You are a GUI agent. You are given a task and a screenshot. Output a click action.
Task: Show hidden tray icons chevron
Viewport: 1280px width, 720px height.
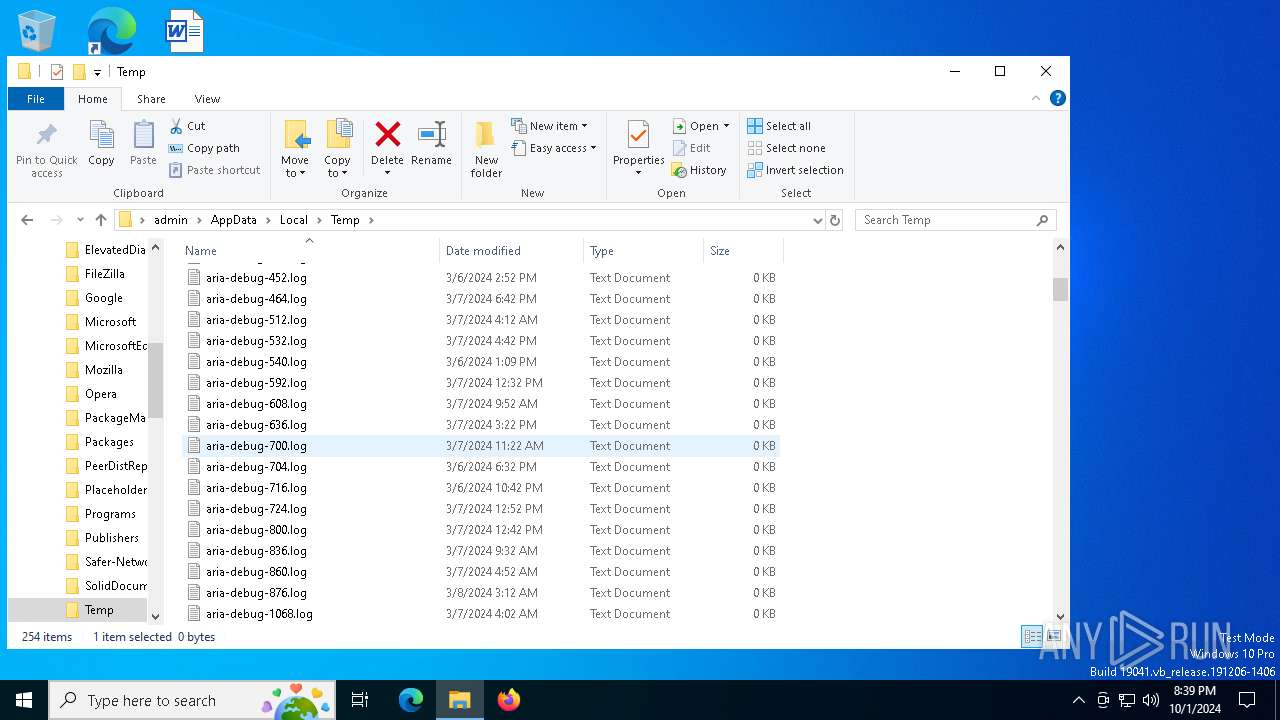[x=1078, y=700]
